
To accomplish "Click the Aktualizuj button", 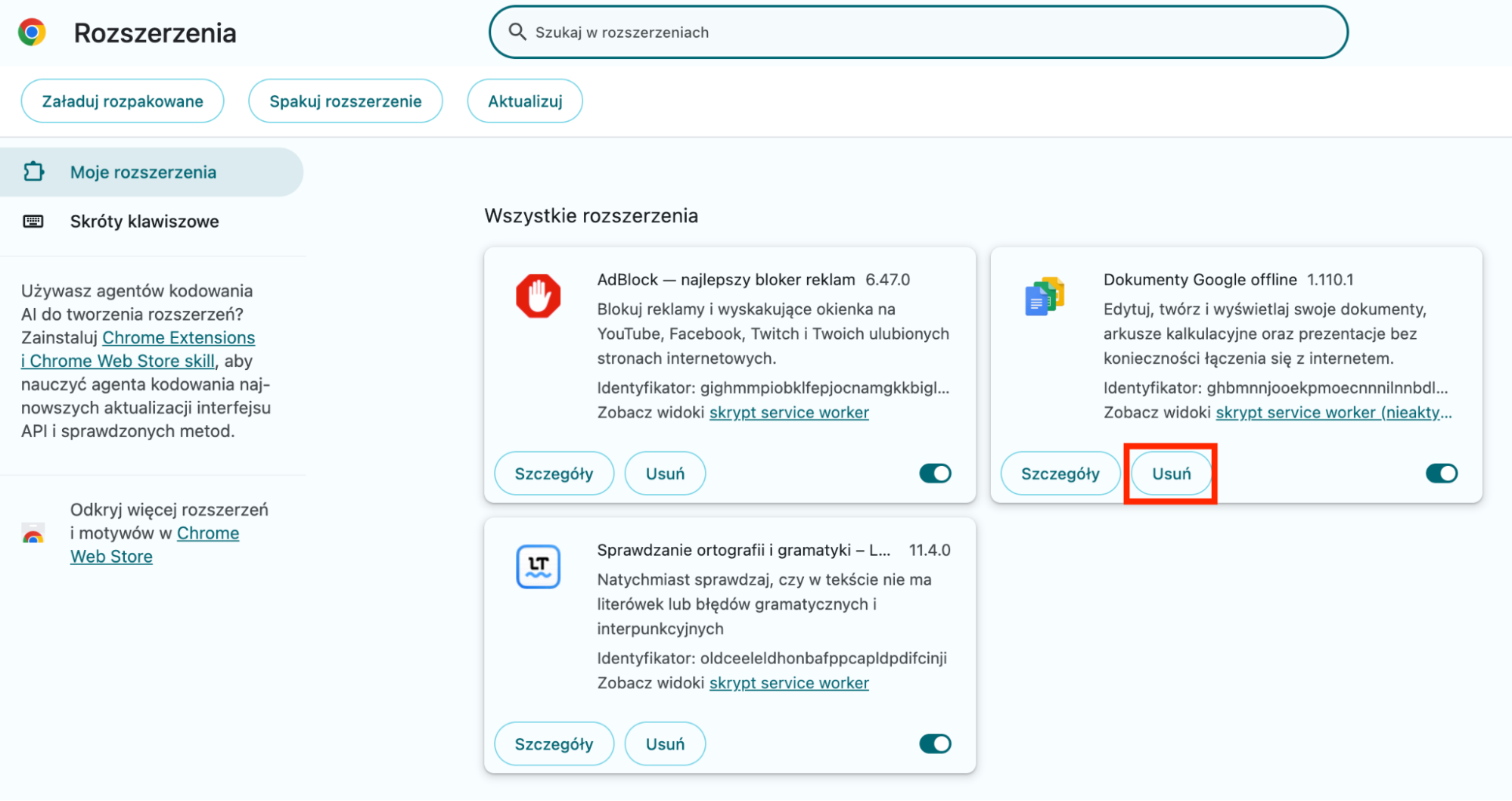I will click(525, 101).
